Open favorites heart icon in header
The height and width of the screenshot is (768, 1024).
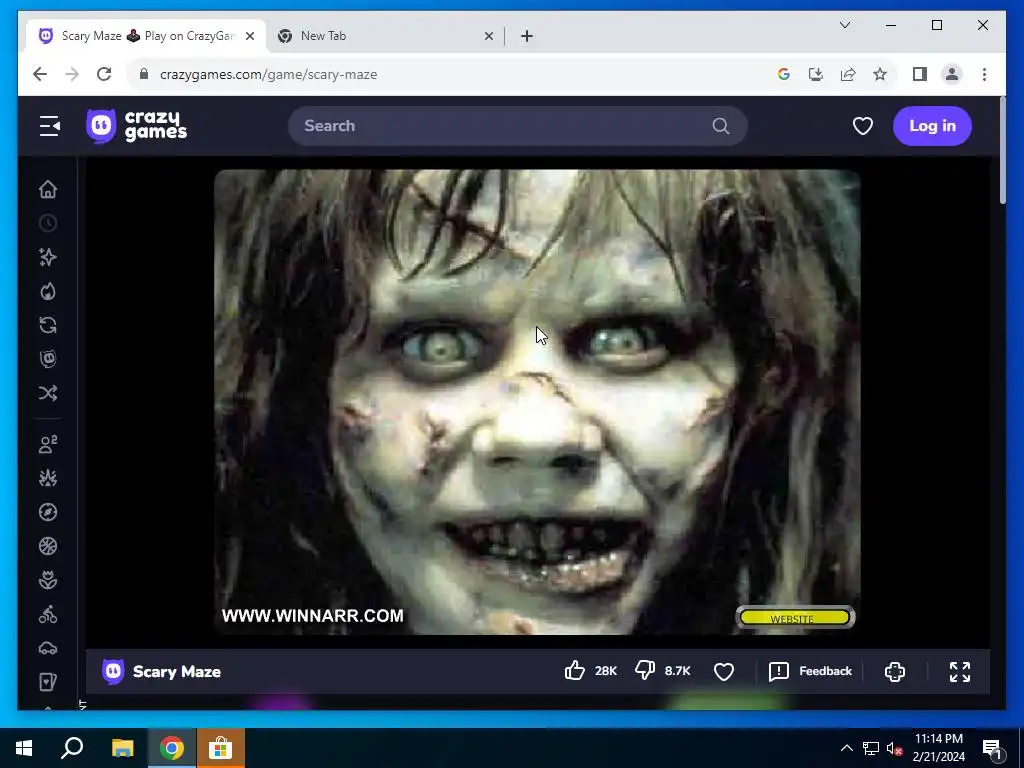[x=863, y=126]
